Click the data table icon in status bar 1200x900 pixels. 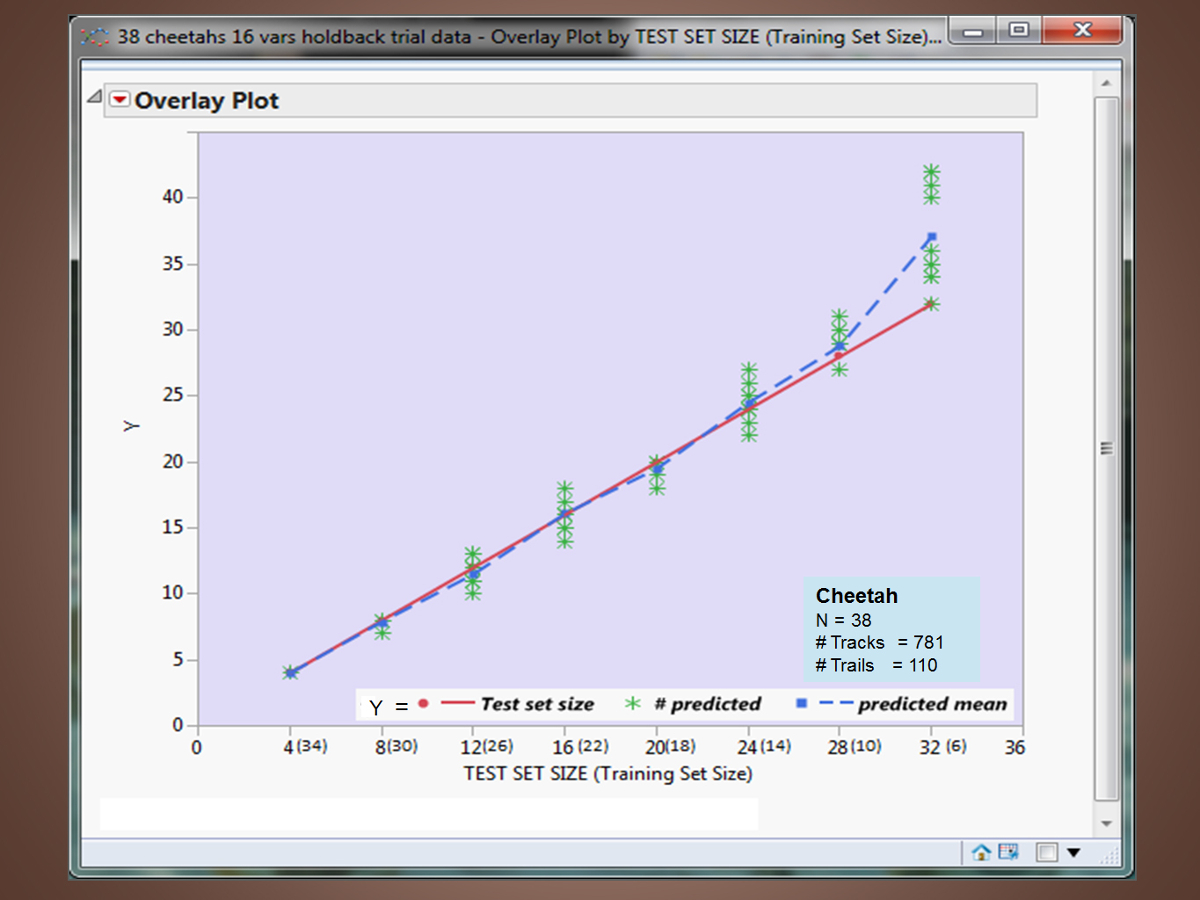[x=1008, y=852]
